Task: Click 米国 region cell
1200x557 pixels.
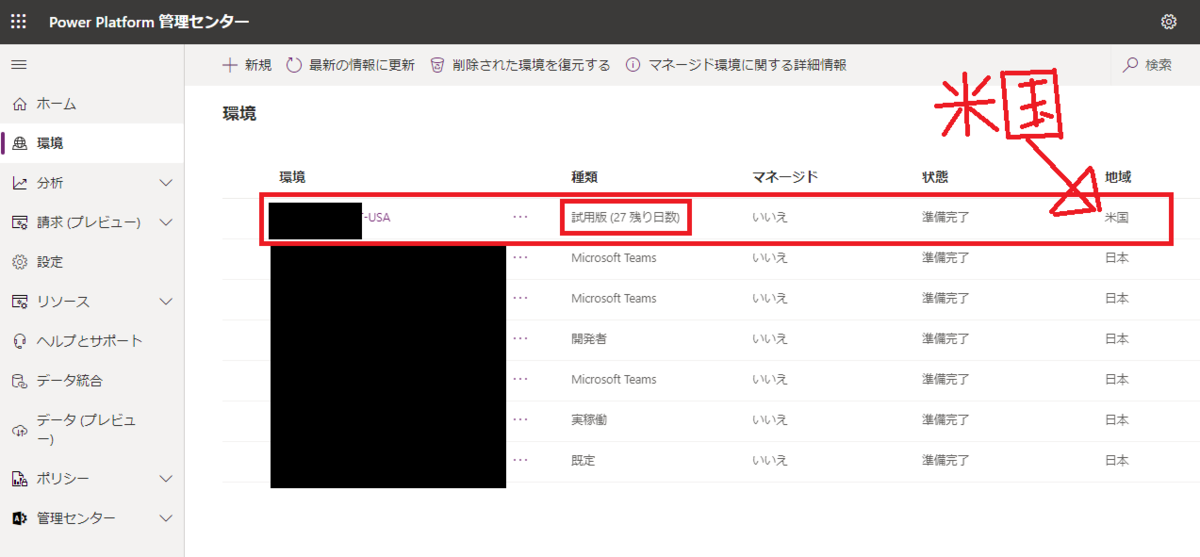Action: [x=1117, y=217]
